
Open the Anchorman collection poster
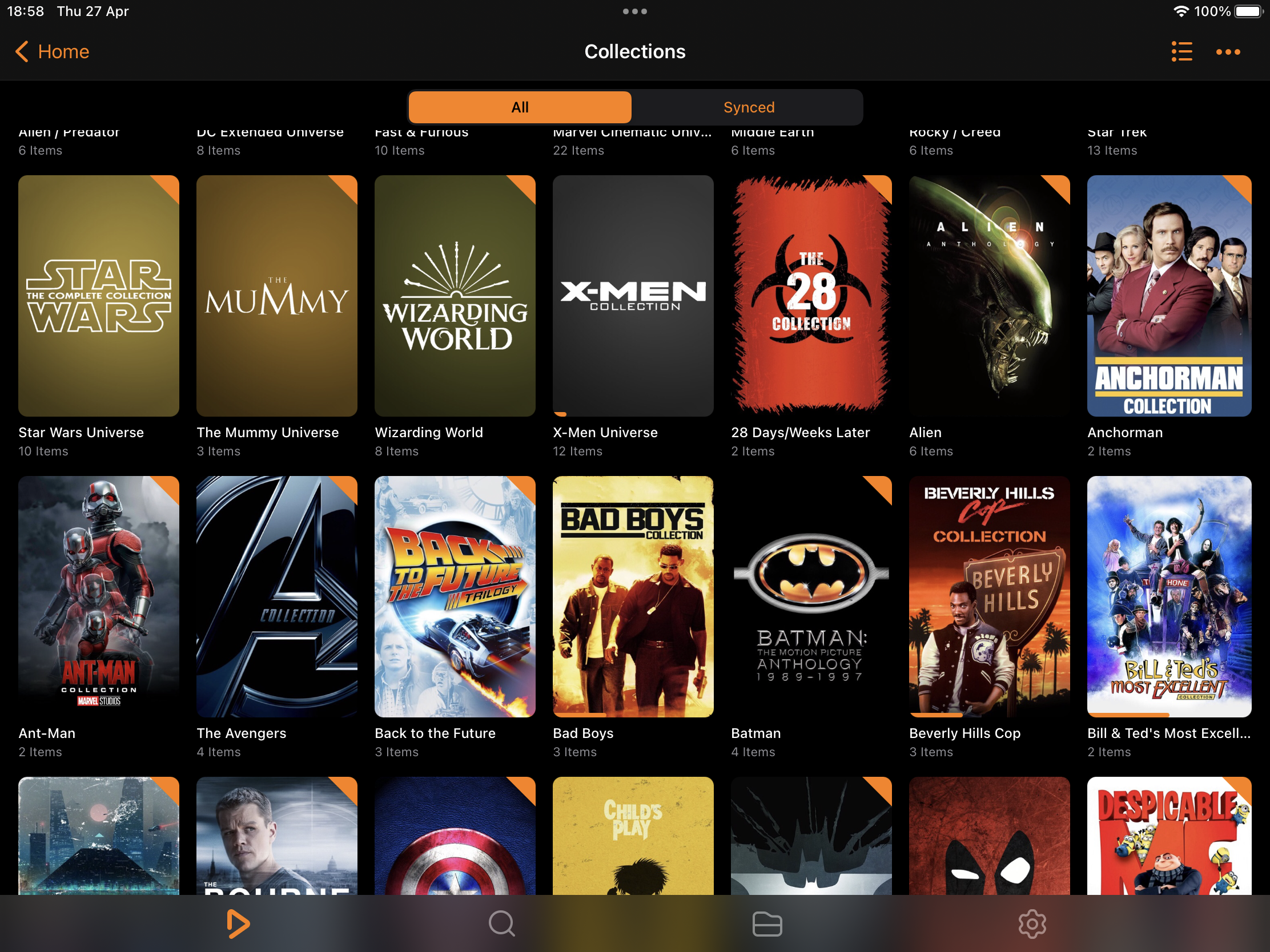tap(1168, 296)
